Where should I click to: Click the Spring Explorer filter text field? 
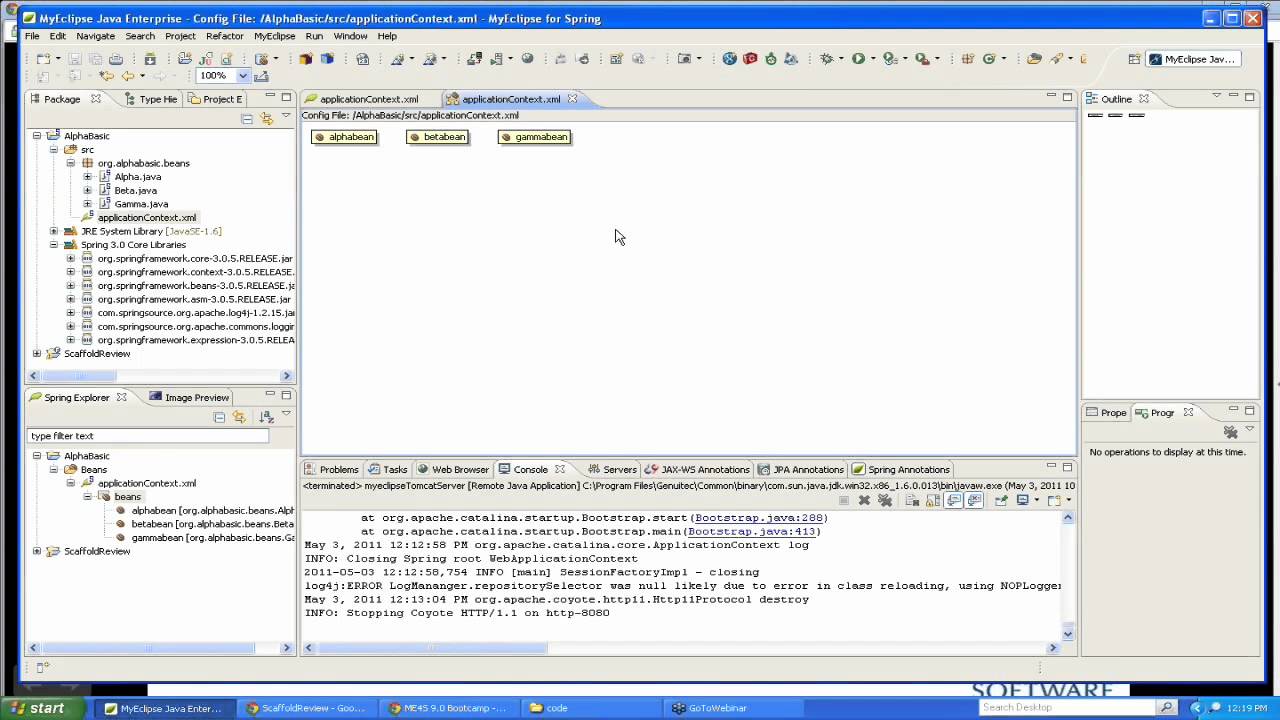point(148,436)
